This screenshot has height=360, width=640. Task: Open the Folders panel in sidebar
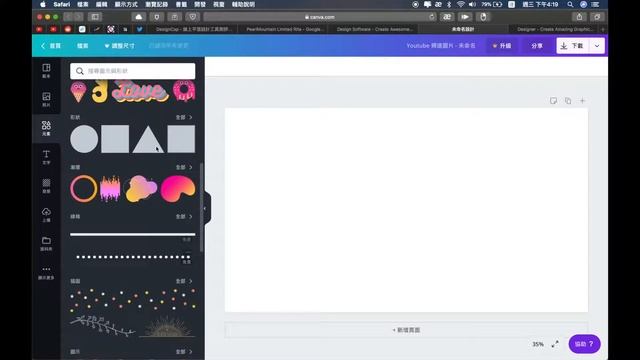tap(46, 243)
